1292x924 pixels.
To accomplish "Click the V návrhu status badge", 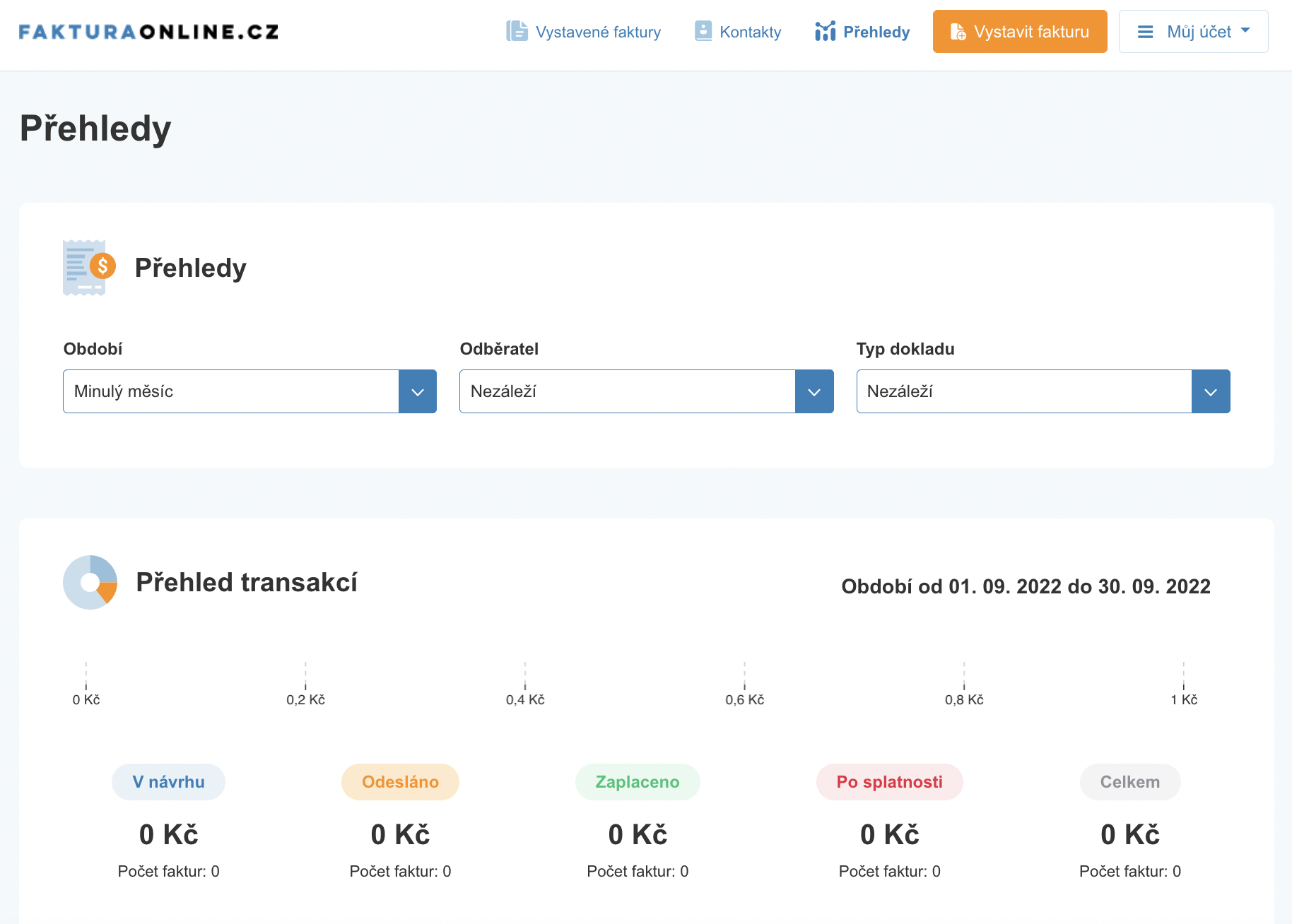I will click(168, 782).
